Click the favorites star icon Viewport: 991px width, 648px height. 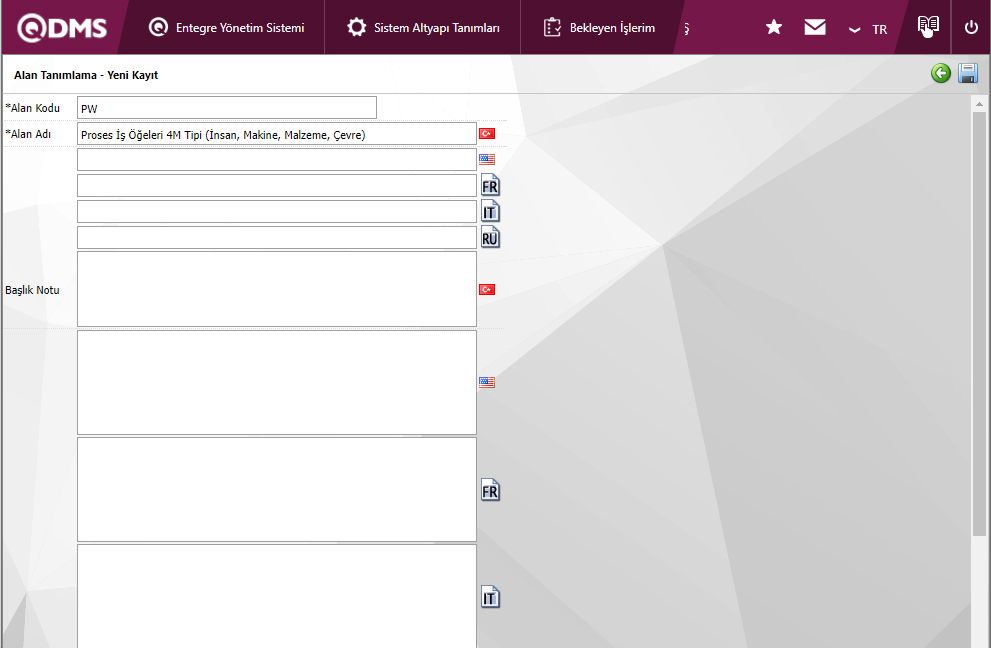(774, 27)
